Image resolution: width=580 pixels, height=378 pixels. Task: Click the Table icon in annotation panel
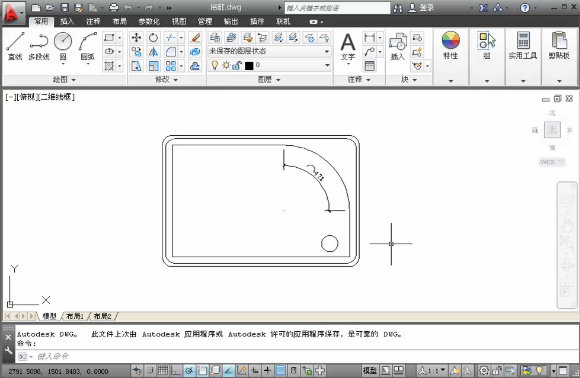(x=369, y=66)
